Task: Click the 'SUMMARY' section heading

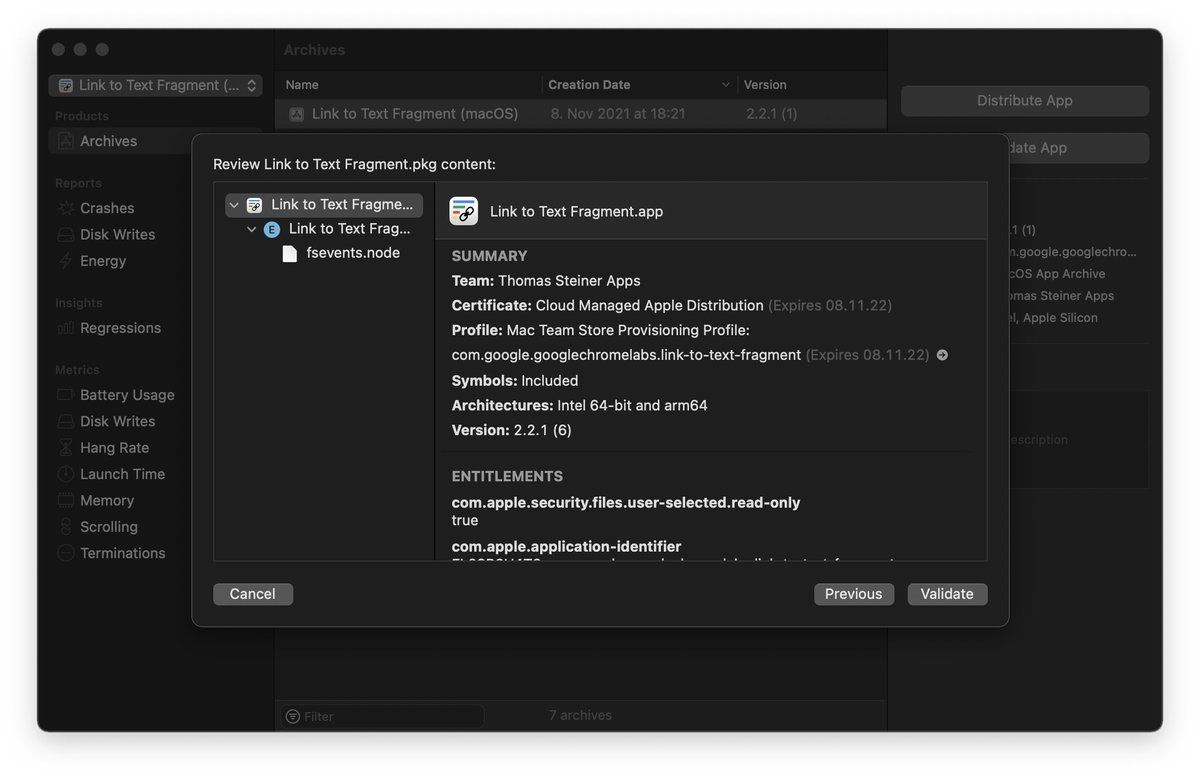Action: (x=490, y=256)
